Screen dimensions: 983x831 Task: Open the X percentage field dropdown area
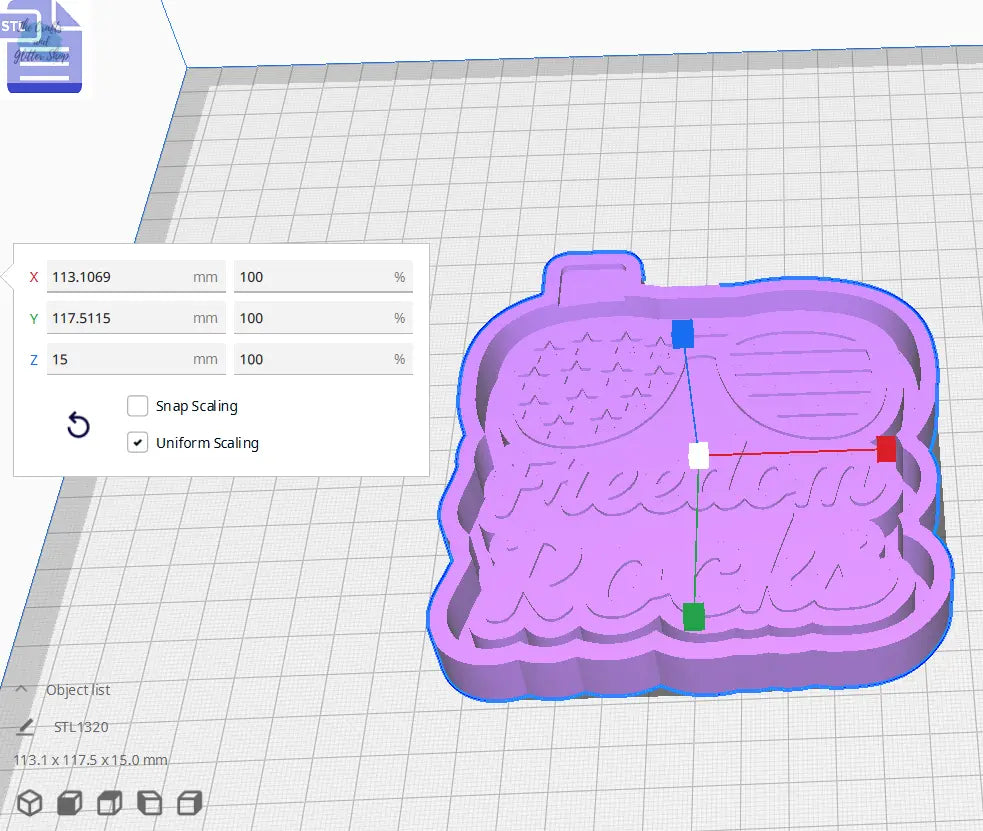point(323,277)
